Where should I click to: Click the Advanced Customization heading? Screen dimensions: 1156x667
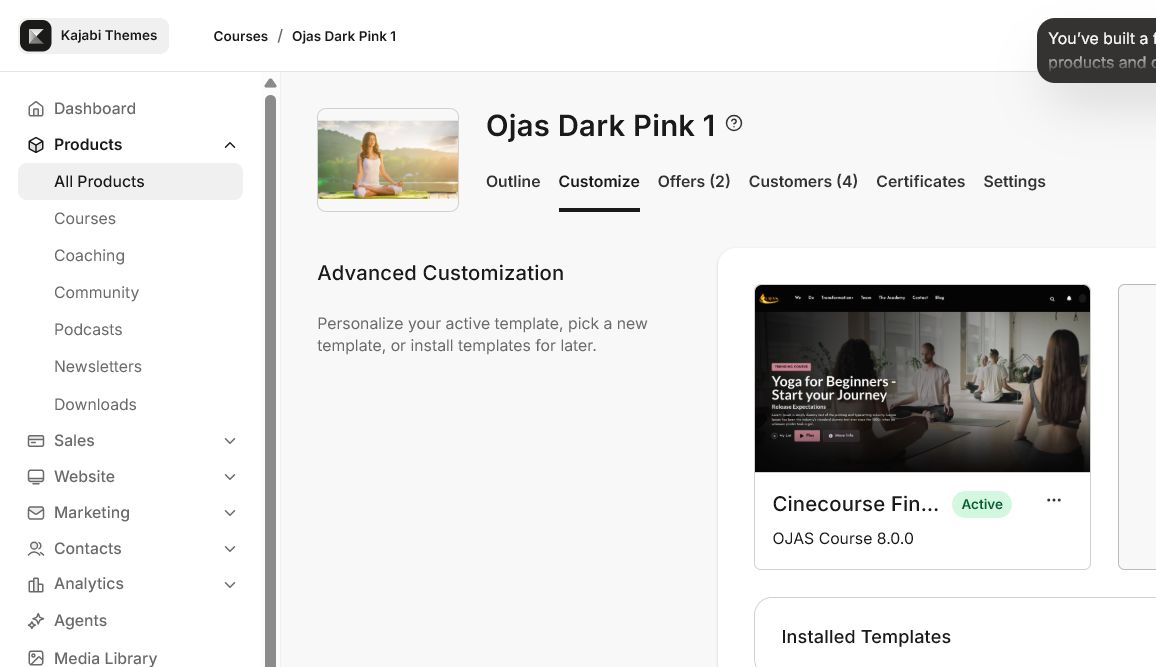click(x=440, y=273)
